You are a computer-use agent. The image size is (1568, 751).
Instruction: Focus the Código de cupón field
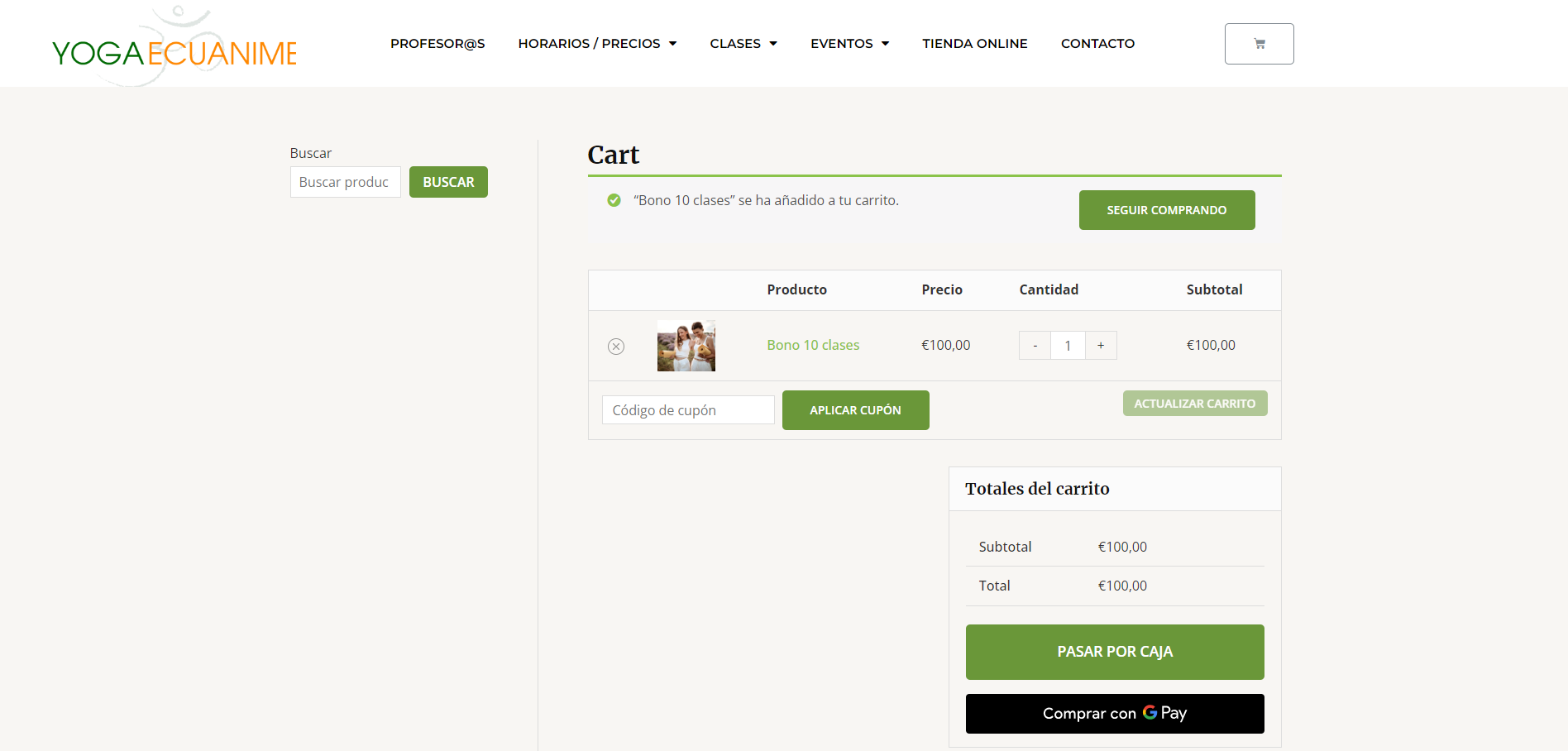pos(687,410)
